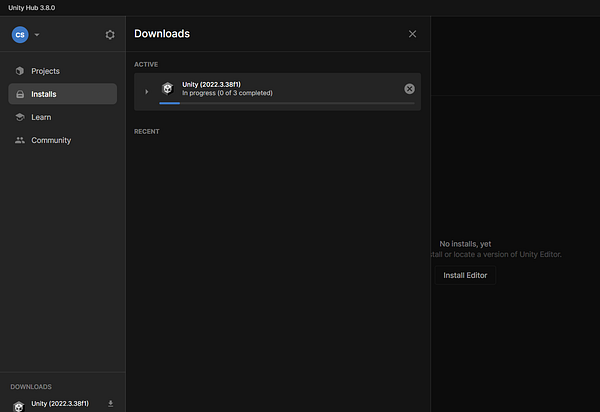Viewport: 600px width, 412px height.
Task: Click the Installs lock icon
Action: [20, 94]
